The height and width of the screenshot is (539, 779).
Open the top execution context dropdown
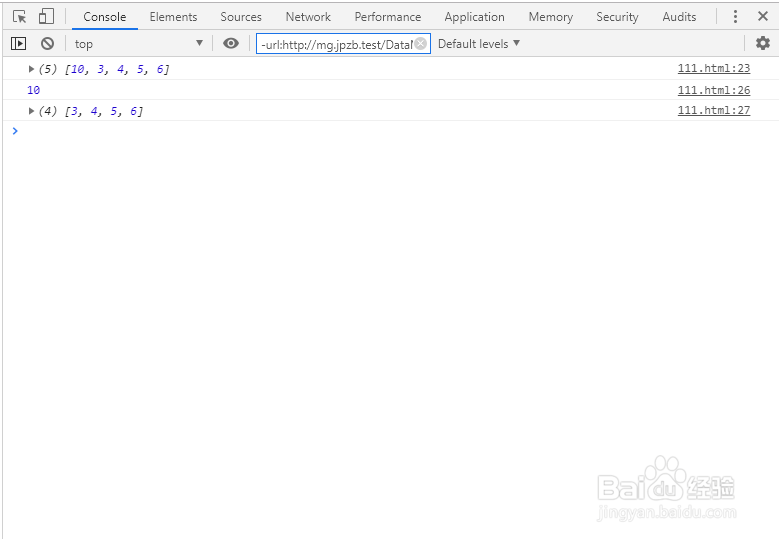[x=139, y=44]
